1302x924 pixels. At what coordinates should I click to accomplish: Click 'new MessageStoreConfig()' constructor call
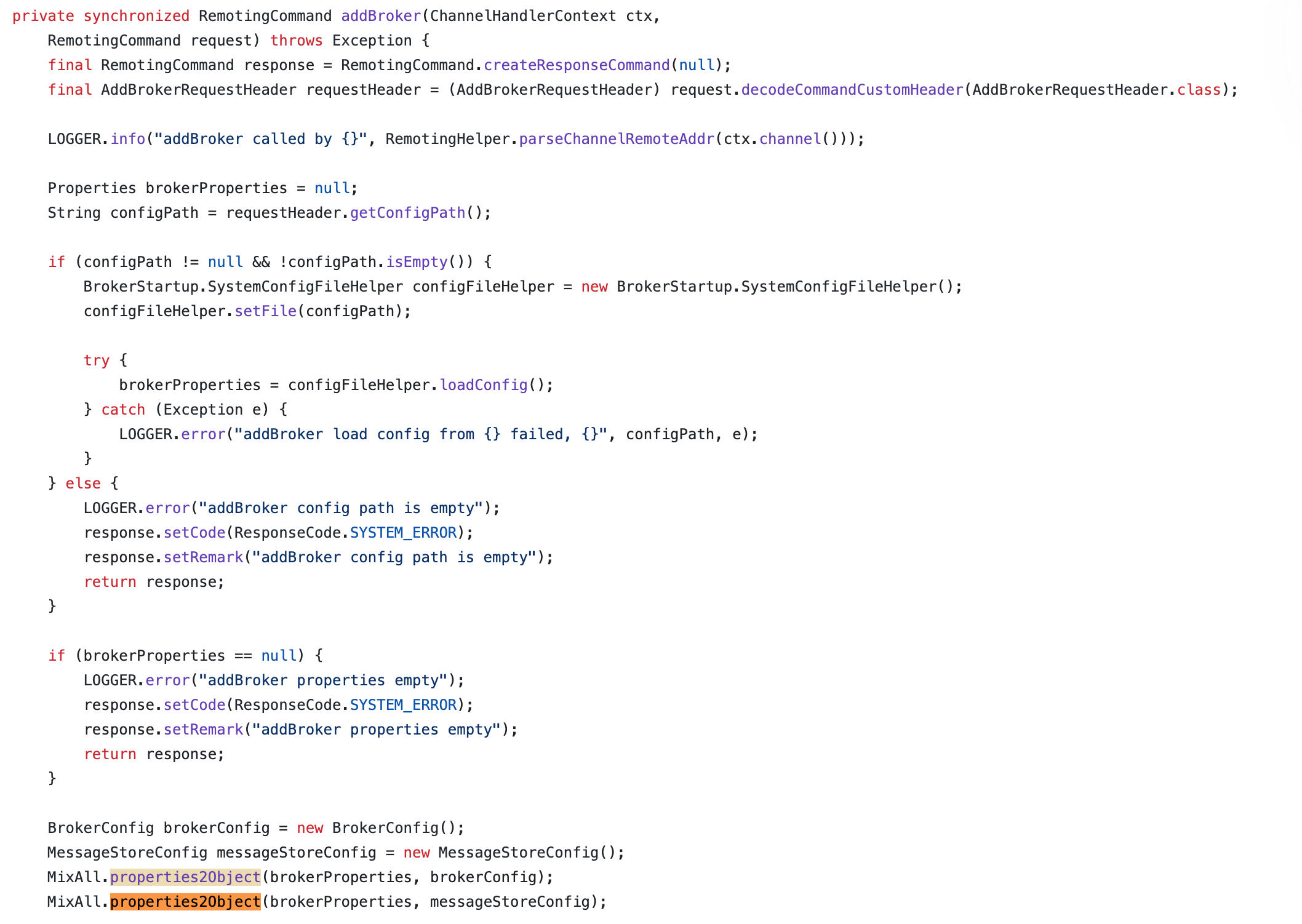click(x=509, y=853)
